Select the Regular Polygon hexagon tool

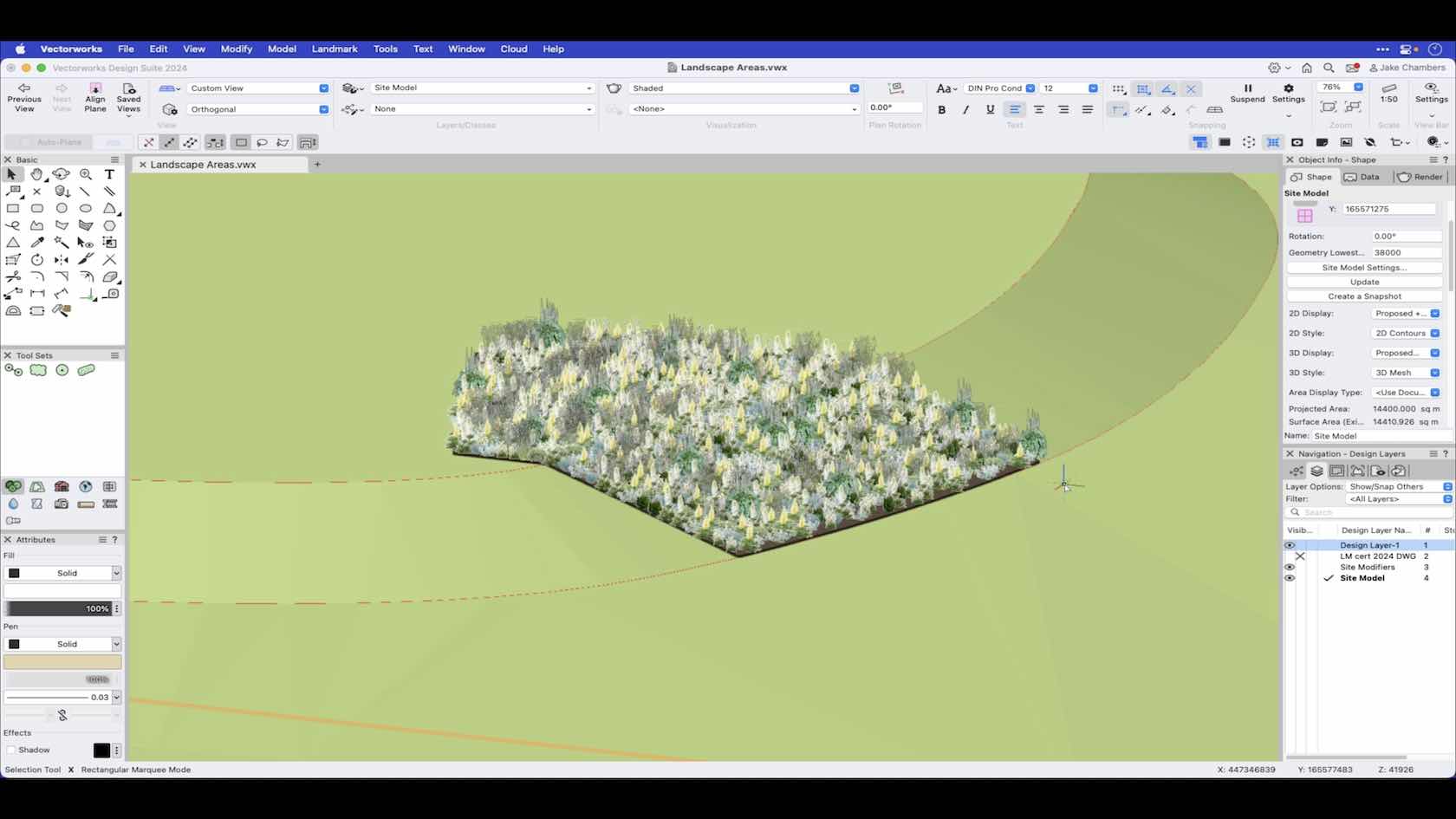coord(109,225)
